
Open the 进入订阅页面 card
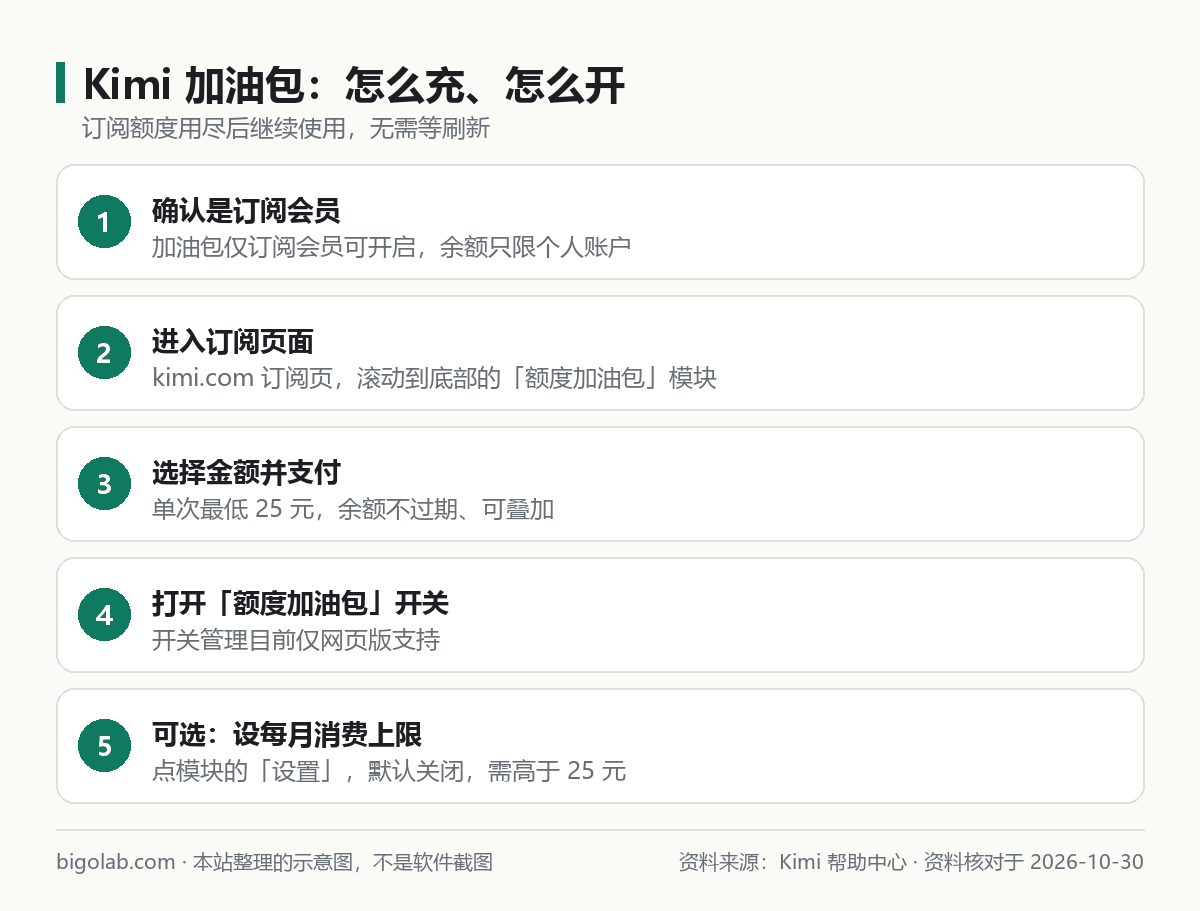pos(600,353)
